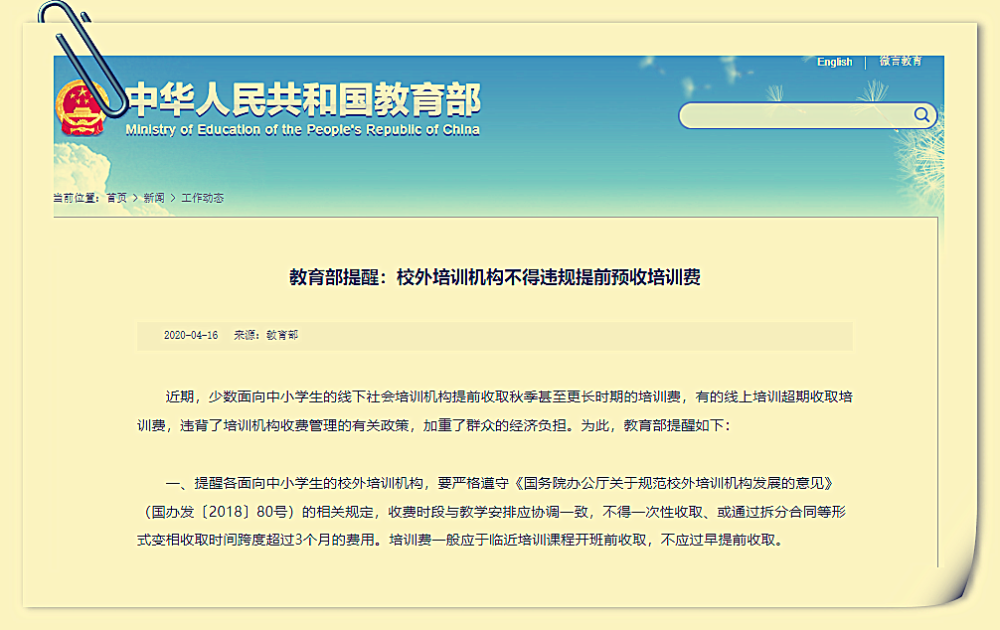Open 新闻 breadcrumb link
The height and width of the screenshot is (630, 1000).
154,198
